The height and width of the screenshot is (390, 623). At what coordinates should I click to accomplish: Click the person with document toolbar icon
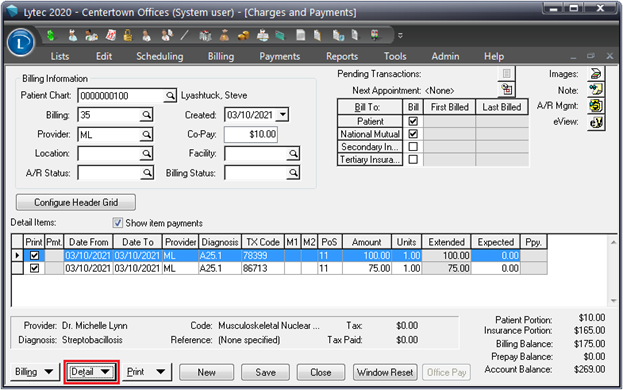[167, 36]
